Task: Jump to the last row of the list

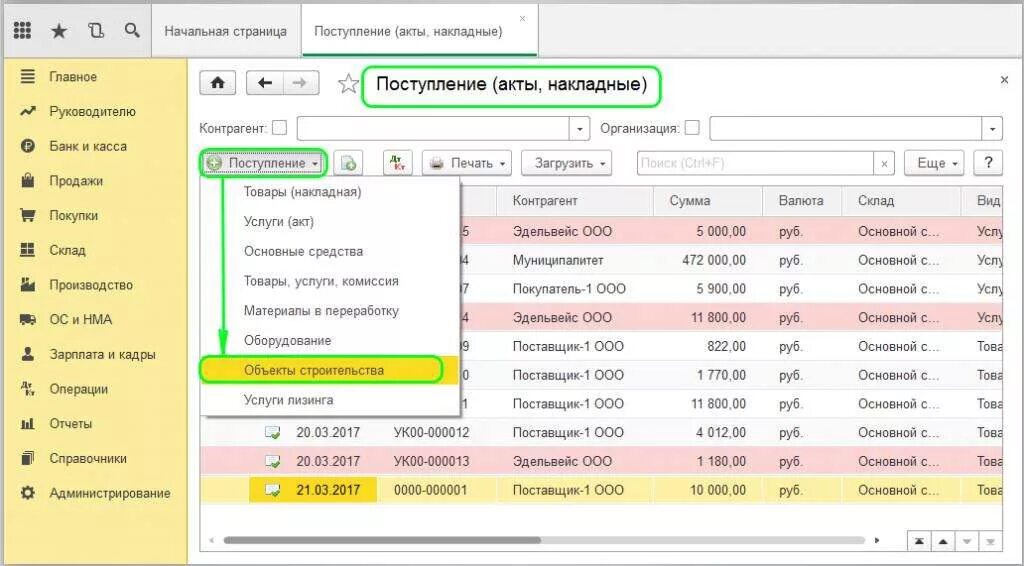Action: click(x=991, y=541)
